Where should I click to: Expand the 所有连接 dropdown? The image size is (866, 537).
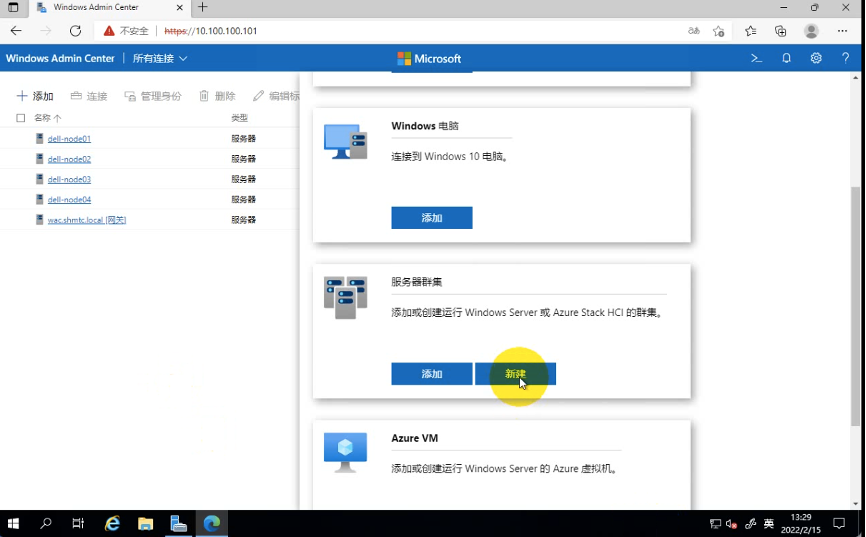click(160, 59)
